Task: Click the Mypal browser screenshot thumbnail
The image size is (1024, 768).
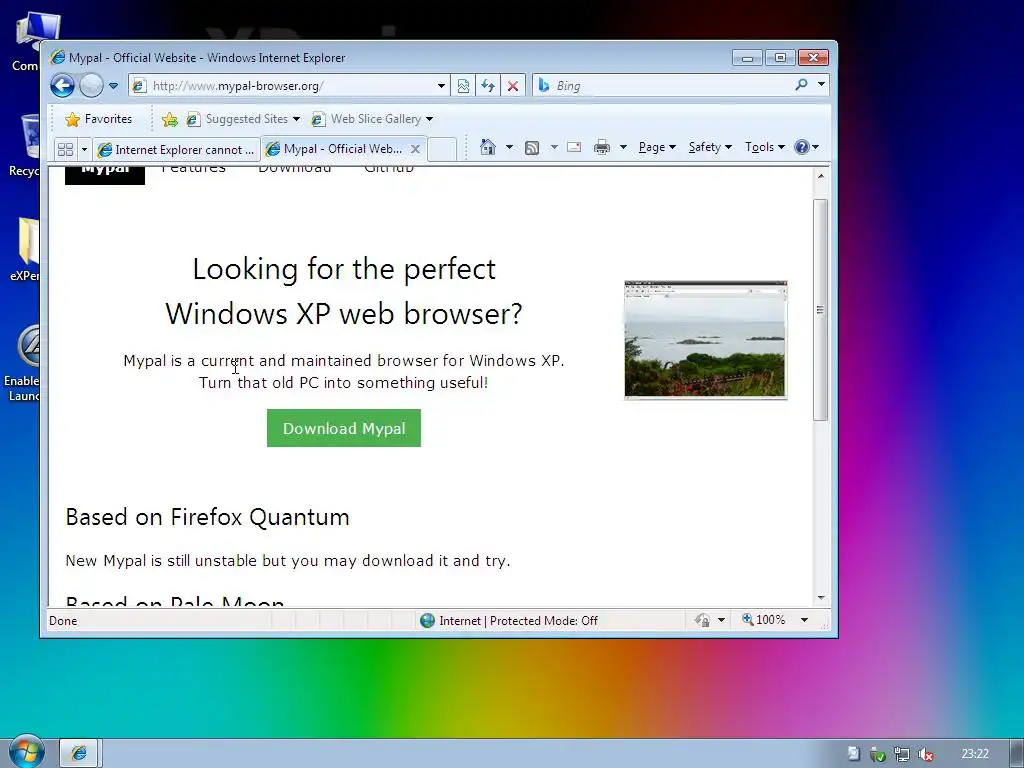Action: [x=706, y=340]
